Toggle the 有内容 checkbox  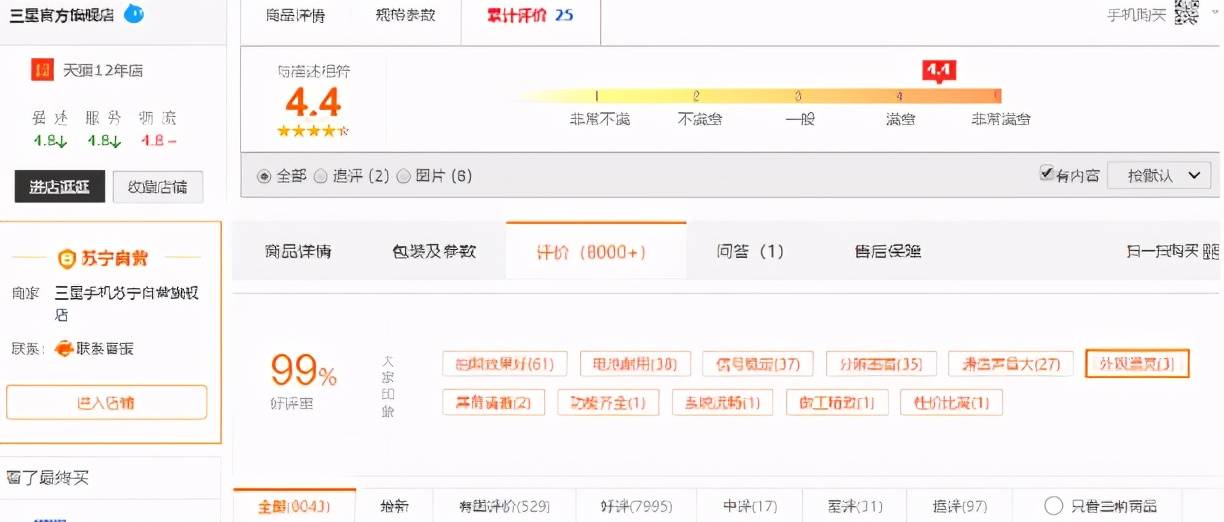(x=1047, y=174)
